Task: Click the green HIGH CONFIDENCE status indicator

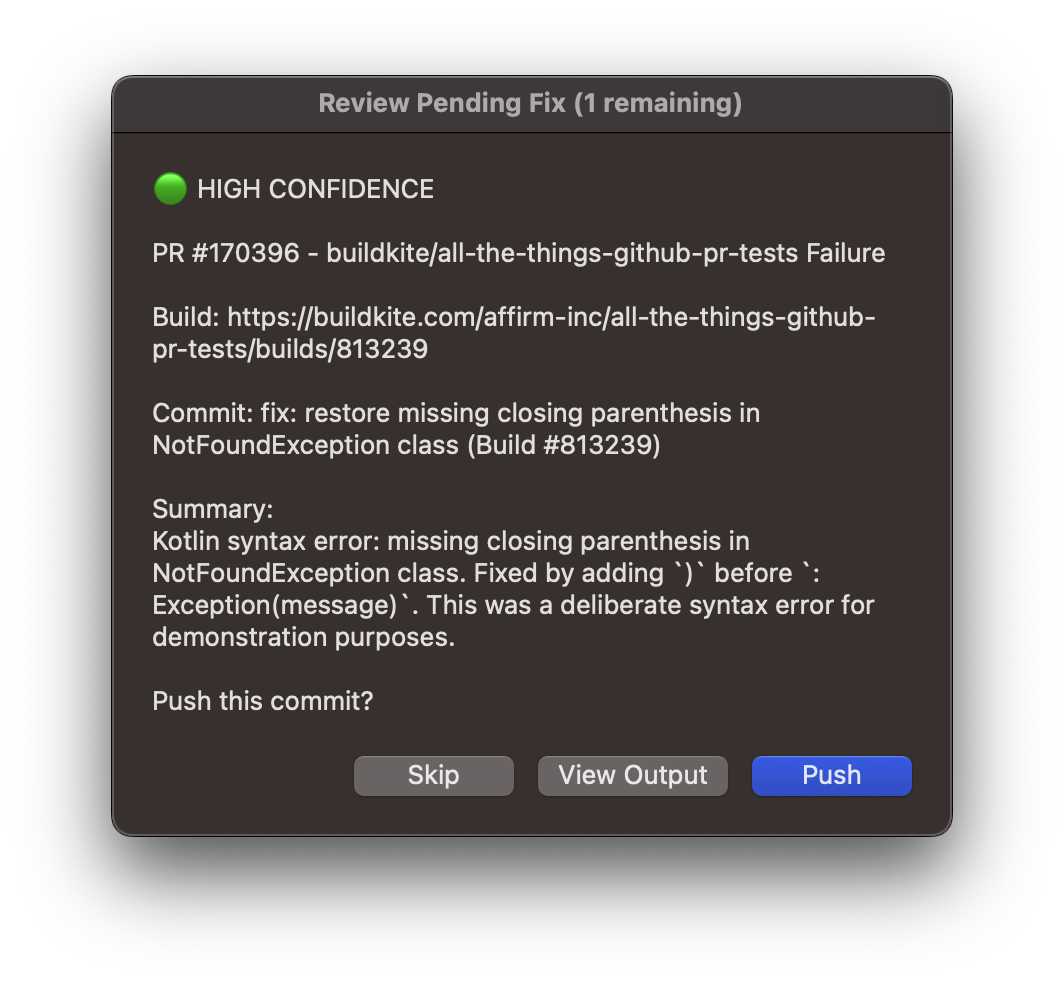Action: pyautogui.click(x=169, y=188)
